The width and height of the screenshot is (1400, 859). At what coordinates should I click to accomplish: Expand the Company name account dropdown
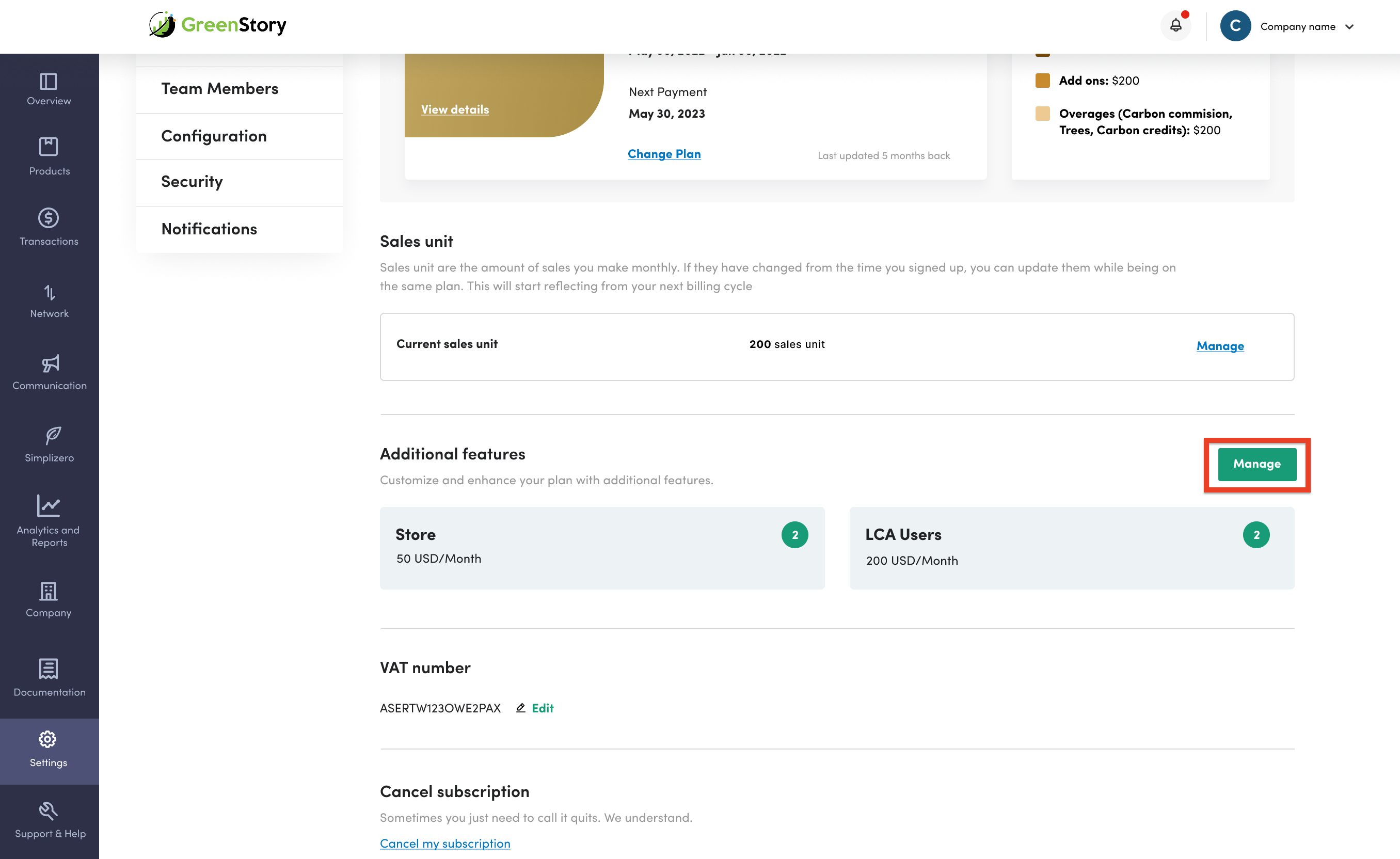point(1349,27)
